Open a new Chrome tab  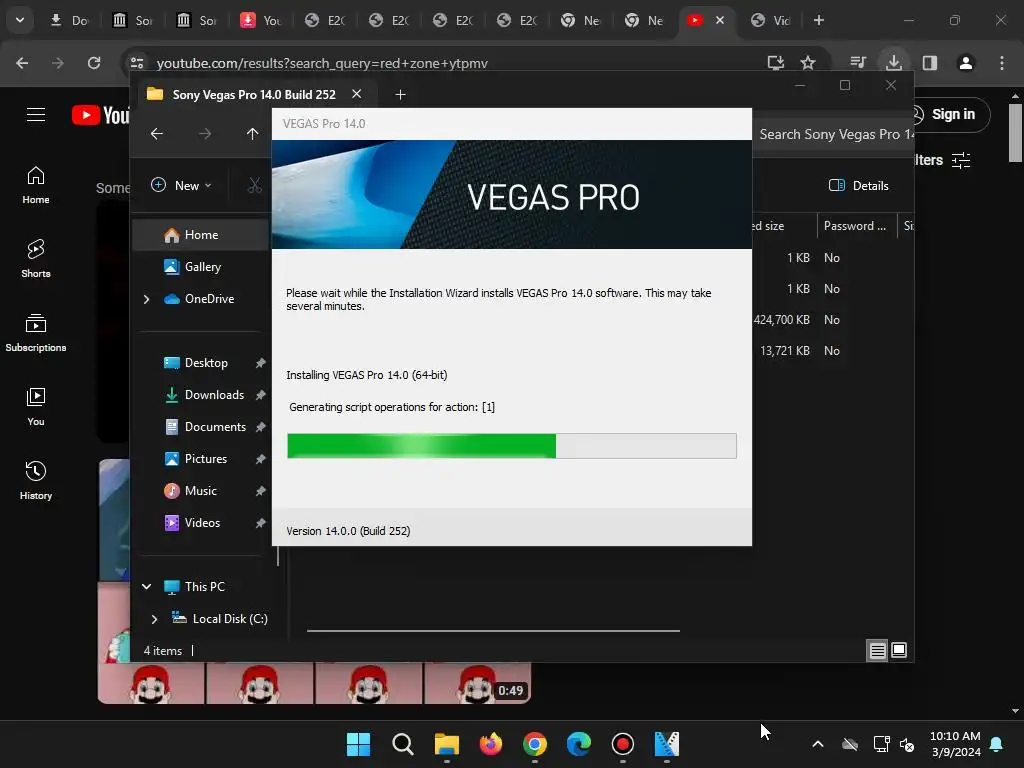pos(819,20)
